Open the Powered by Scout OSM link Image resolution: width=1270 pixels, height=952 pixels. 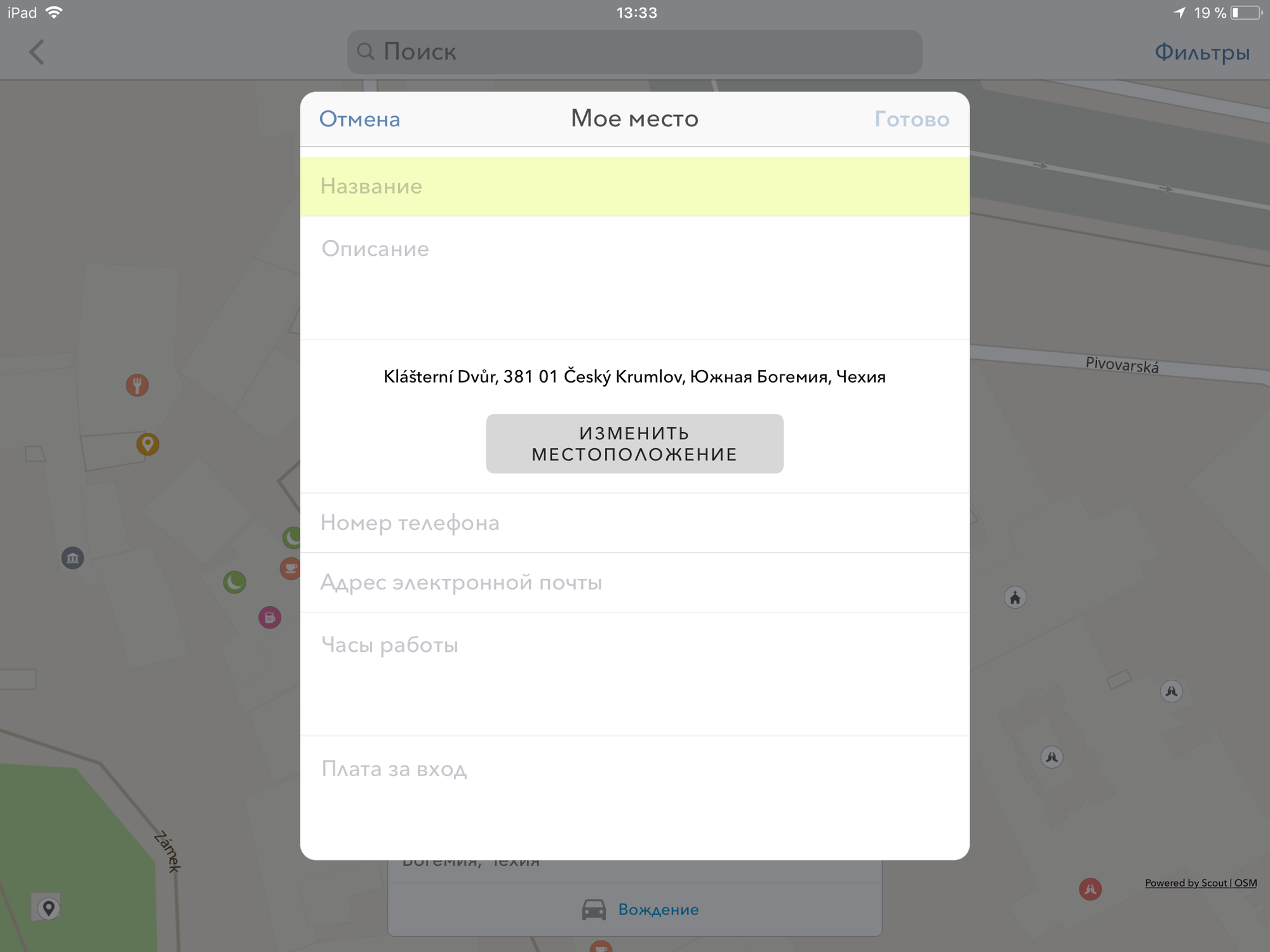(1200, 883)
